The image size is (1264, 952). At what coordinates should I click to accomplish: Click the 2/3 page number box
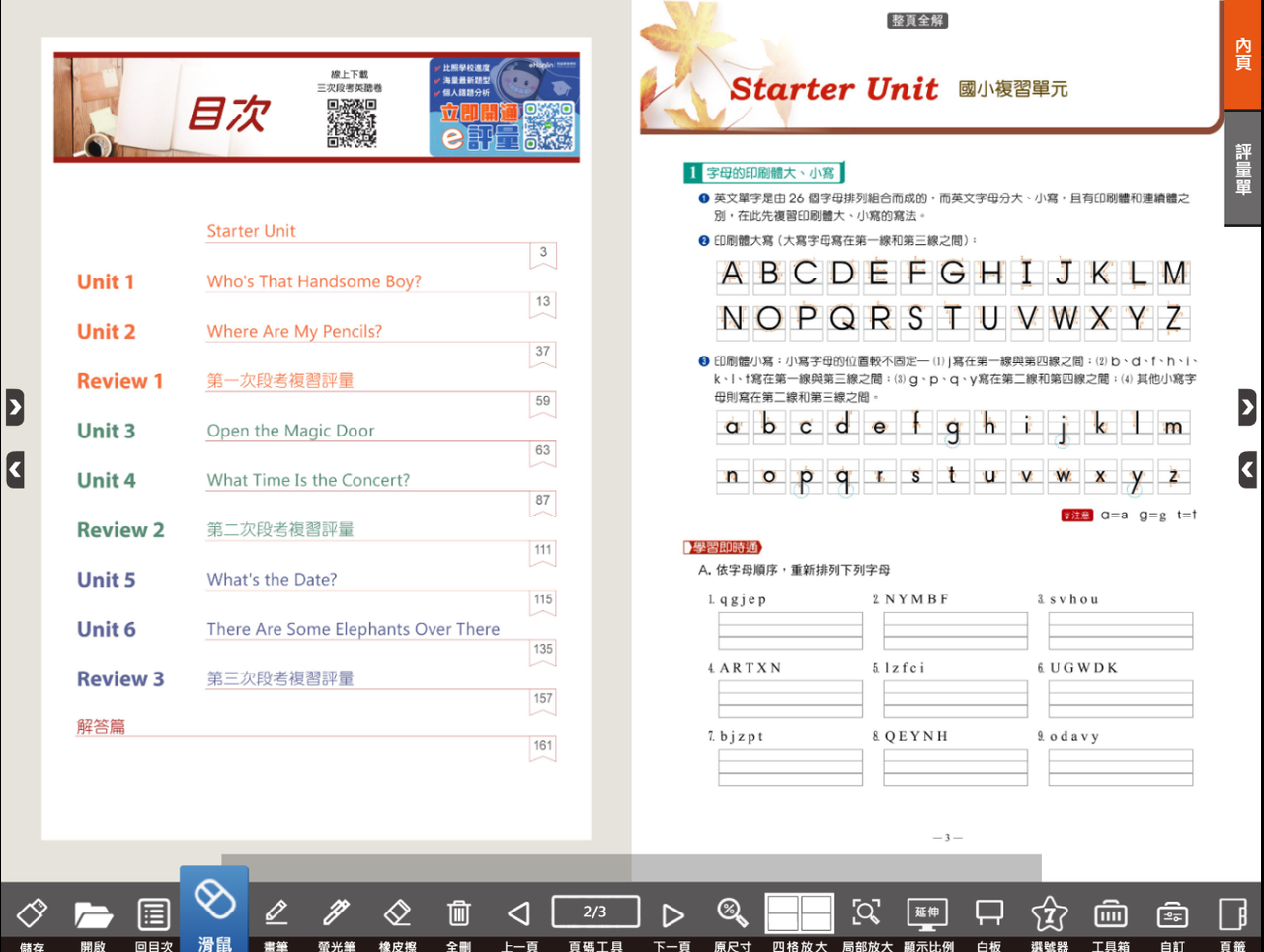[x=595, y=912]
